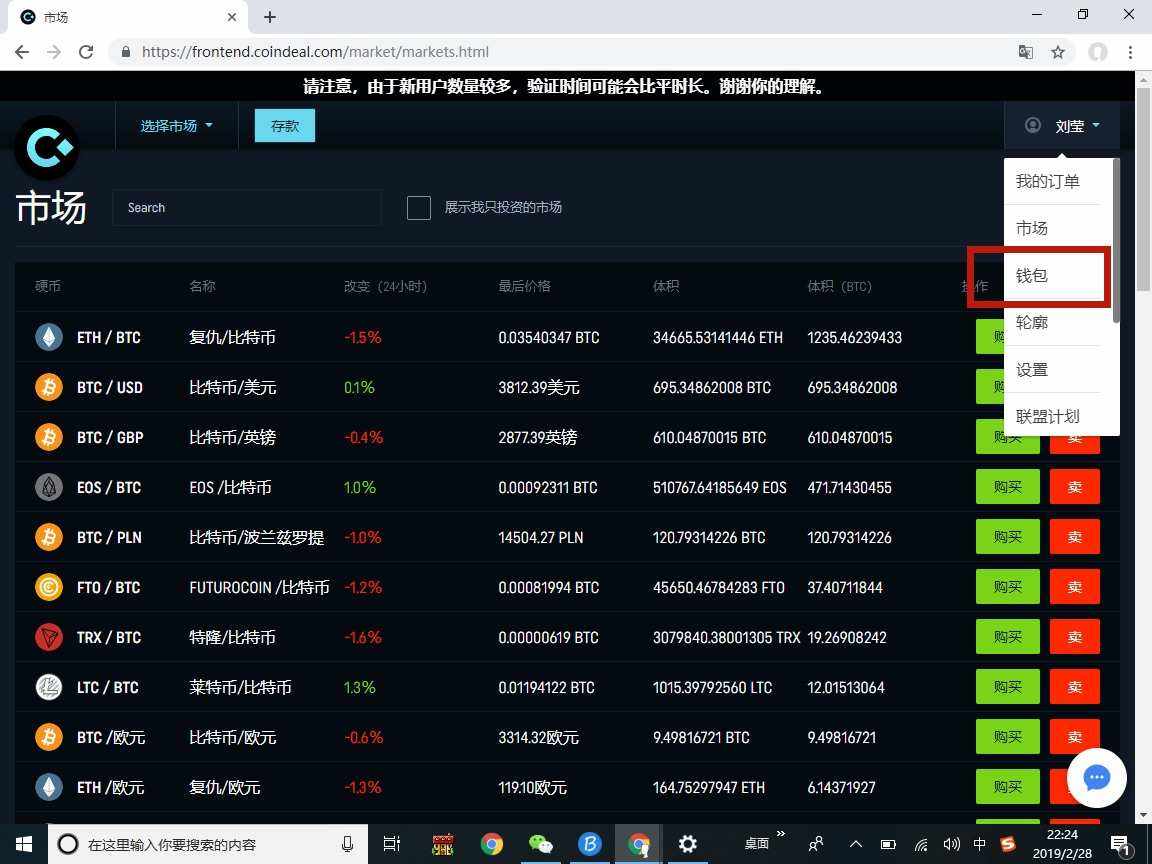
Task: Click the BTC / USD Bitcoin coin icon
Action: pyautogui.click(x=49, y=387)
